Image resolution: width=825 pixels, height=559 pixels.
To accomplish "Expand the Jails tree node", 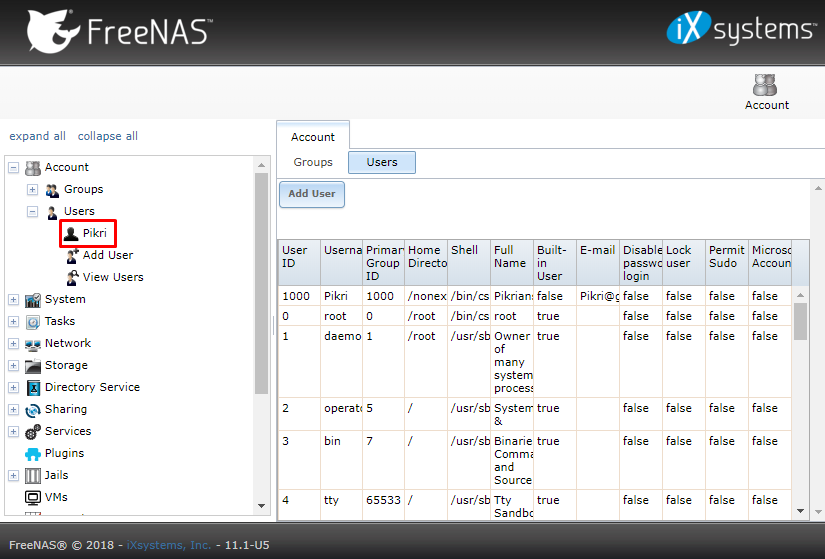I will 14,475.
